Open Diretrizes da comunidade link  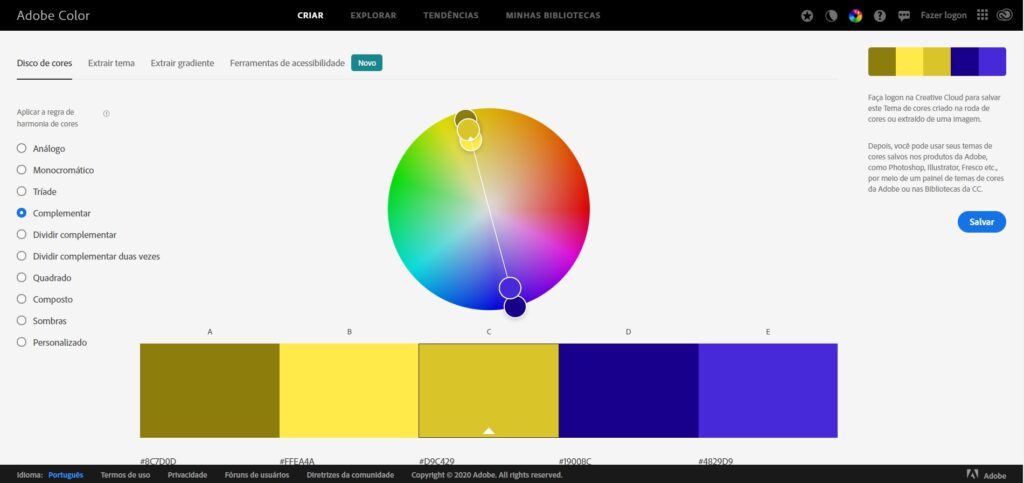click(x=350, y=475)
